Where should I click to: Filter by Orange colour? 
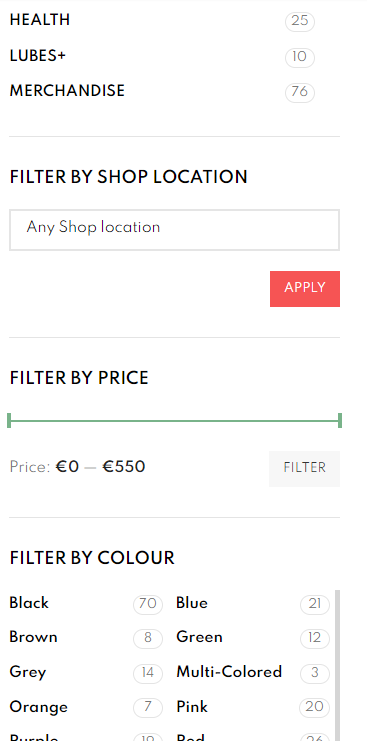[x=39, y=707]
